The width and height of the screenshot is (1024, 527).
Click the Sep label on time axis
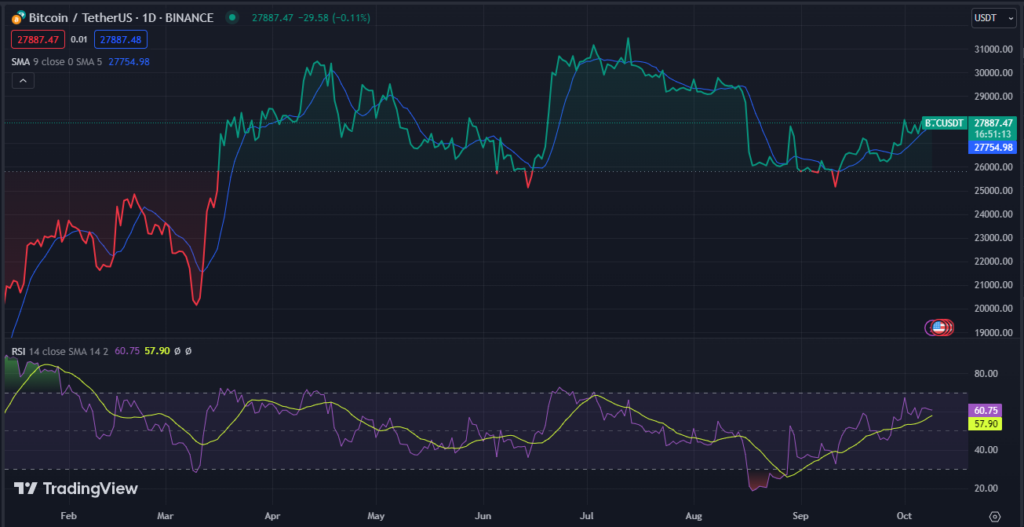click(x=801, y=516)
